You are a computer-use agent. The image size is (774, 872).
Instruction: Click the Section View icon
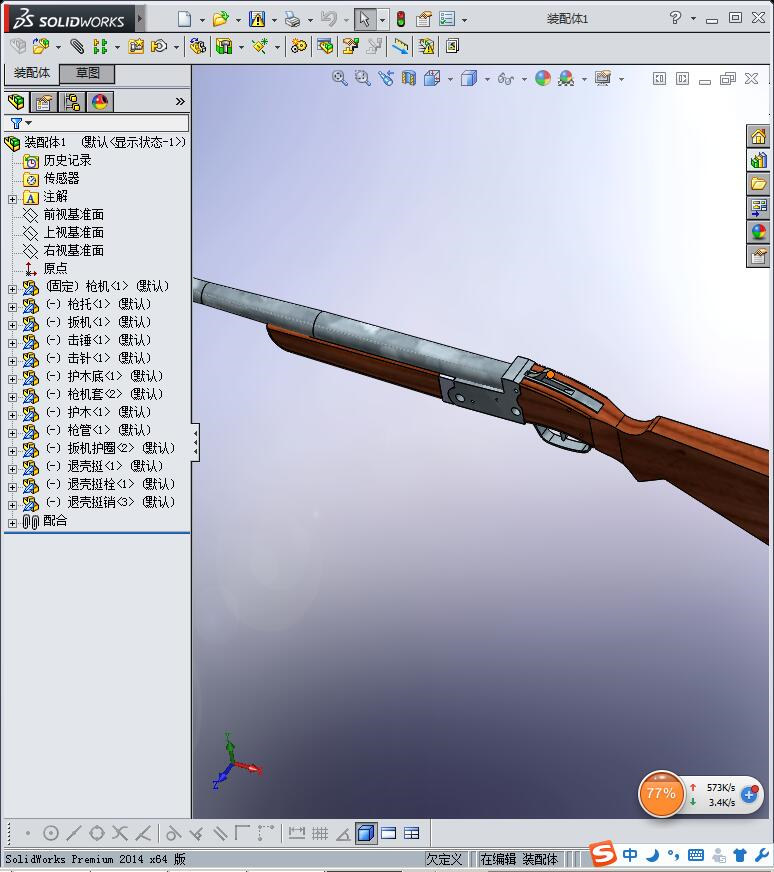click(409, 78)
